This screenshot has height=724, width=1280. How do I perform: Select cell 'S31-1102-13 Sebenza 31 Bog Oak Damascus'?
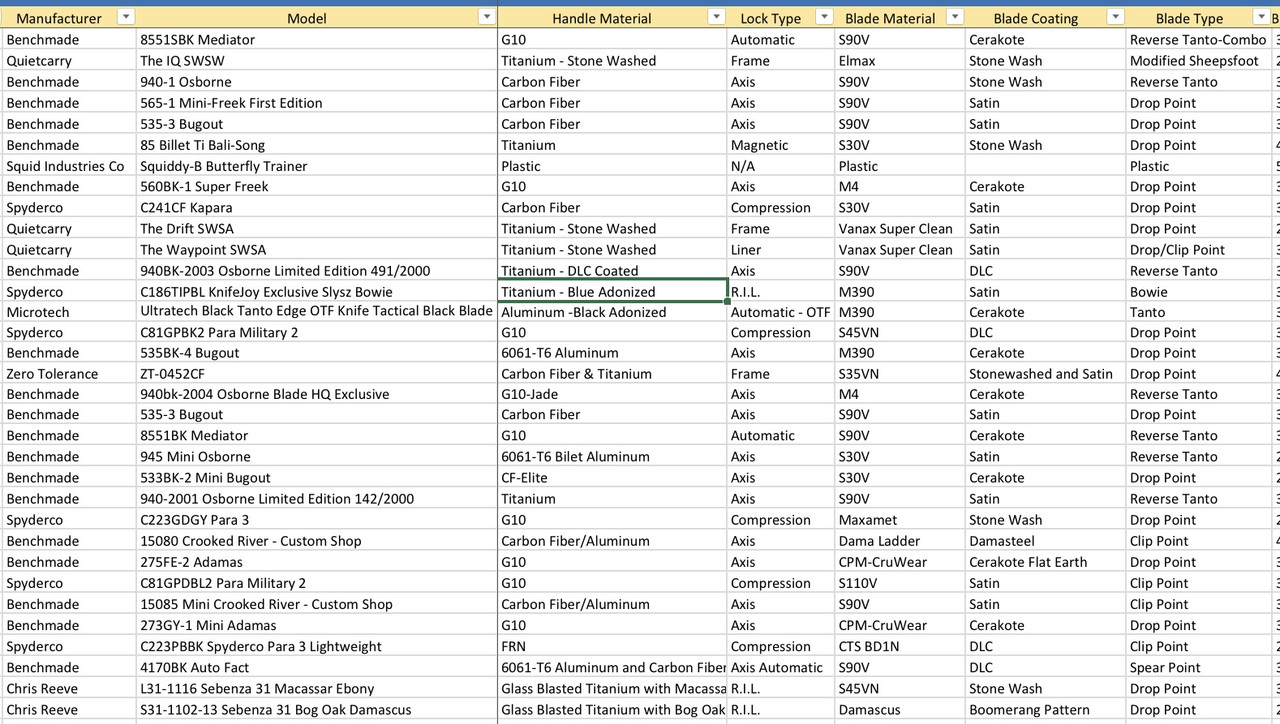pyautogui.click(x=317, y=710)
